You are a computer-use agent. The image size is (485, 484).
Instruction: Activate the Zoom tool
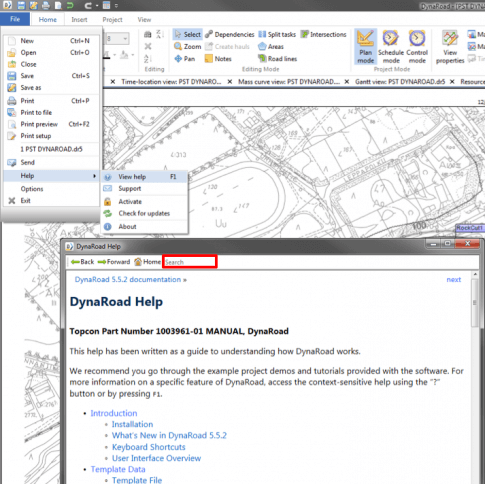pyautogui.click(x=188, y=47)
